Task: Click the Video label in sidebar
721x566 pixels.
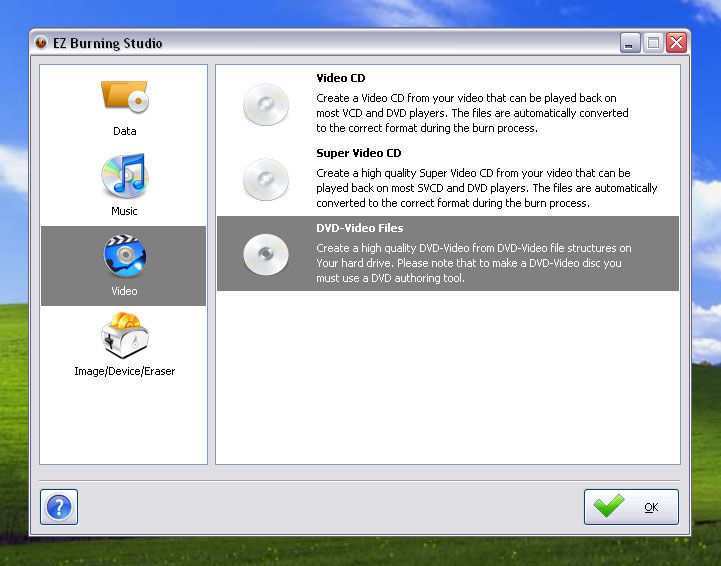Action: pos(124,291)
